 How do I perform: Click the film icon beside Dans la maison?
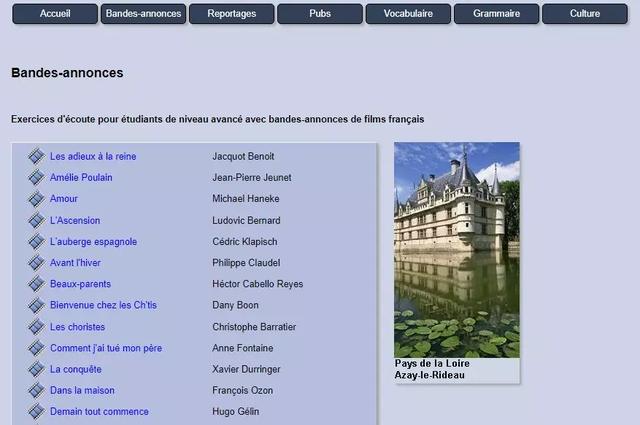coord(36,390)
